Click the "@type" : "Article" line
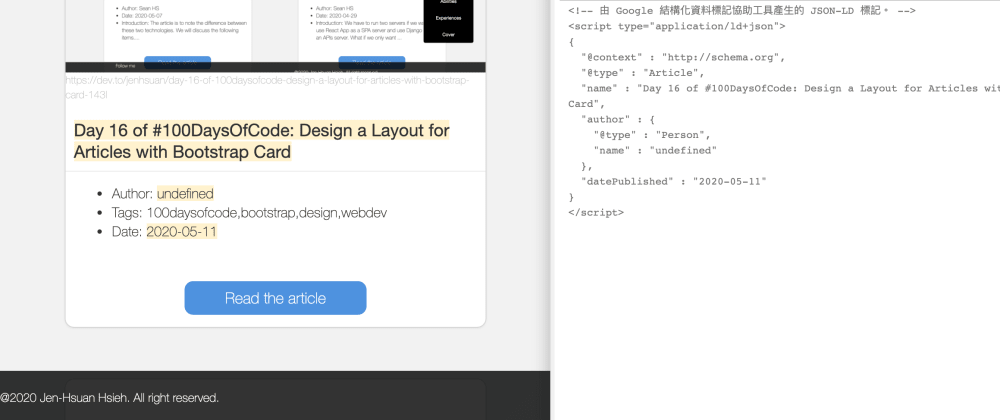This screenshot has width=1000, height=420. point(642,73)
